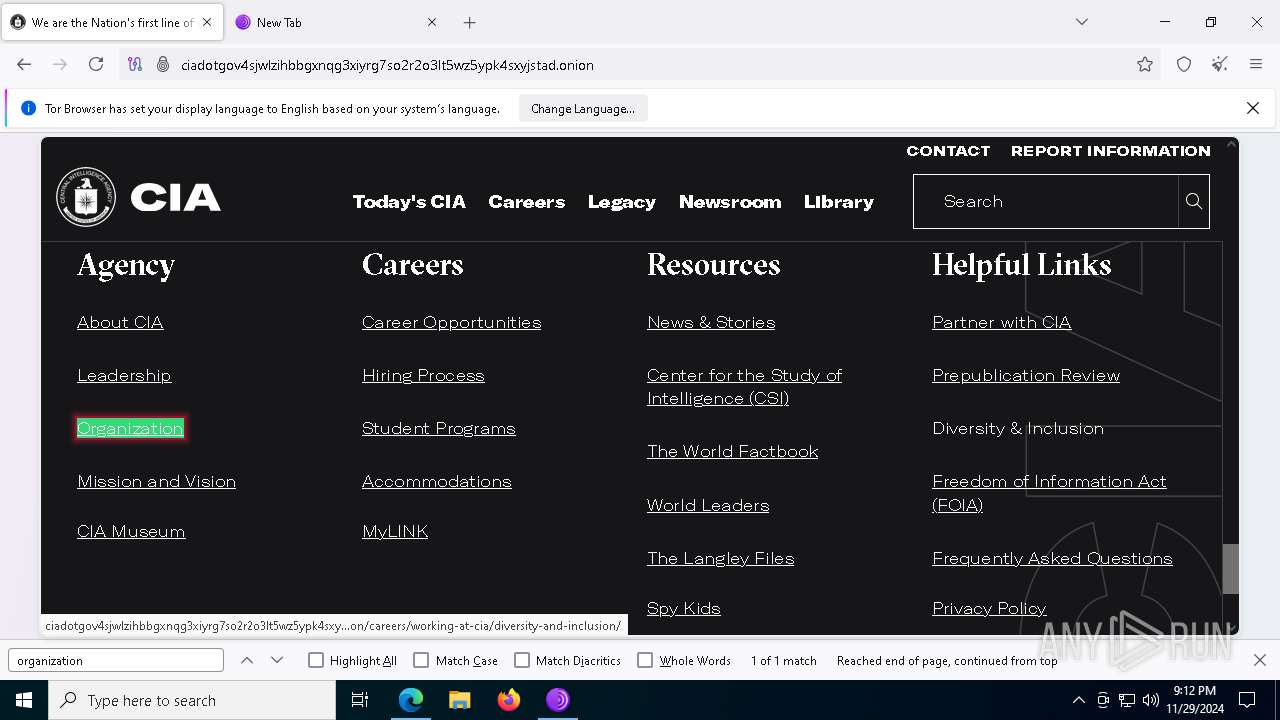Switch to the New Tab tab

click(x=335, y=22)
